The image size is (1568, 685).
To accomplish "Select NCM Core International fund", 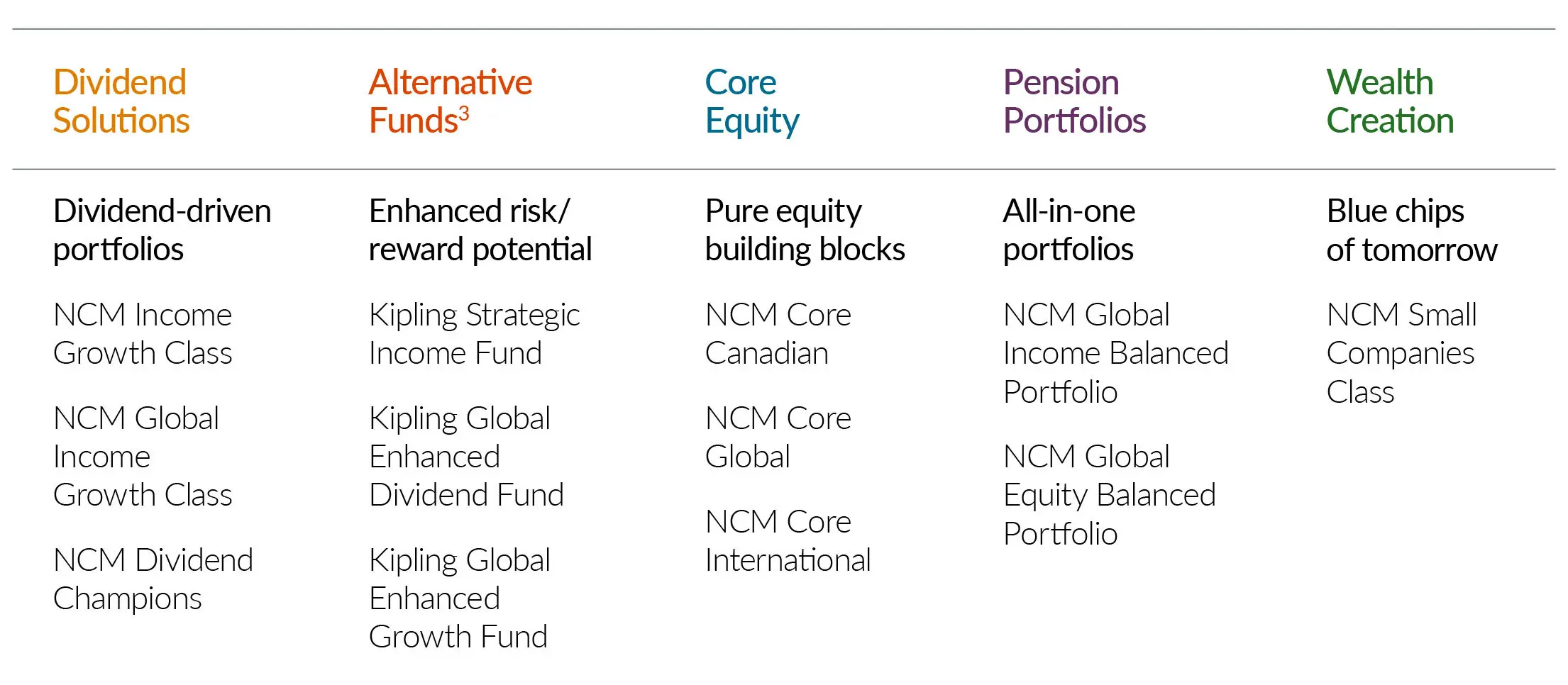I will (788, 541).
